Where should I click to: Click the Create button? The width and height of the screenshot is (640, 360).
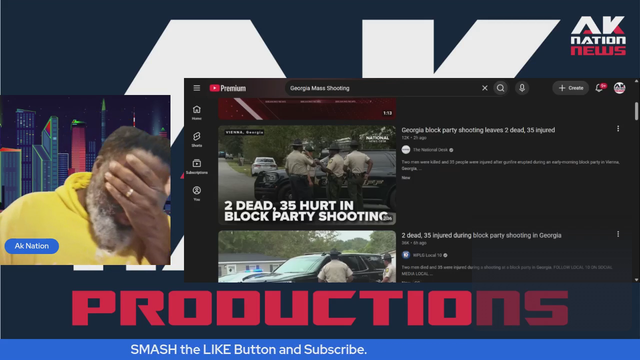[571, 88]
